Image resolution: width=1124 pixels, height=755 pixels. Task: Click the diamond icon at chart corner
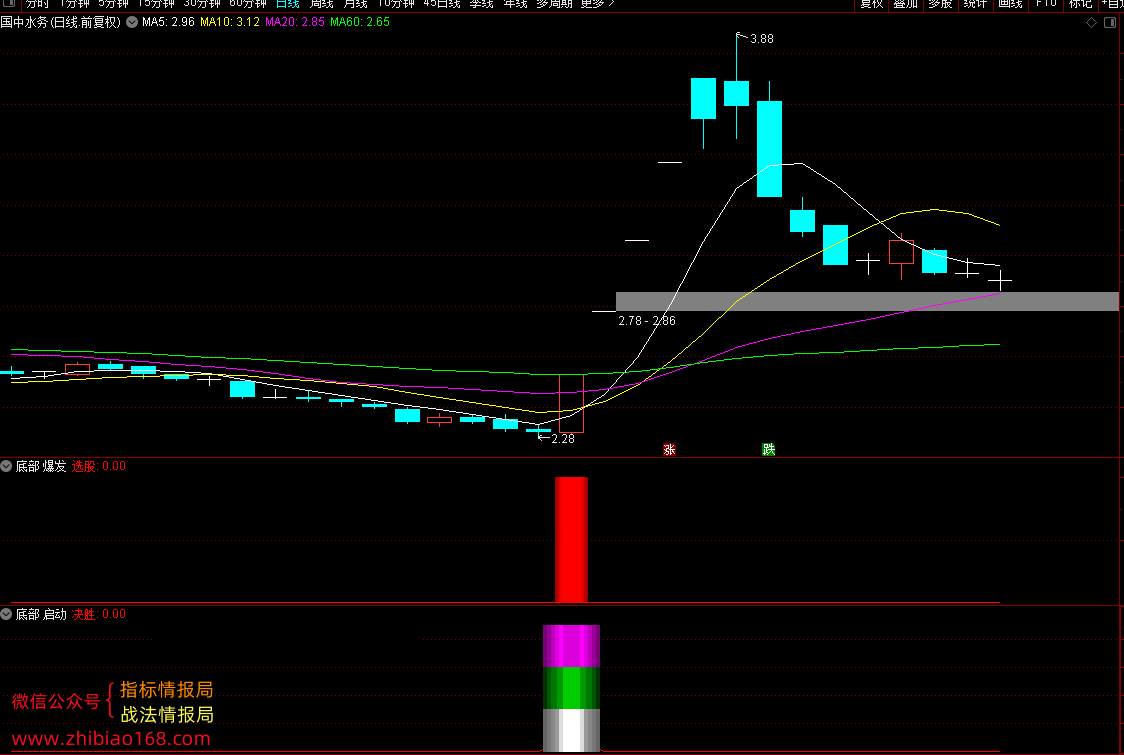[1091, 22]
